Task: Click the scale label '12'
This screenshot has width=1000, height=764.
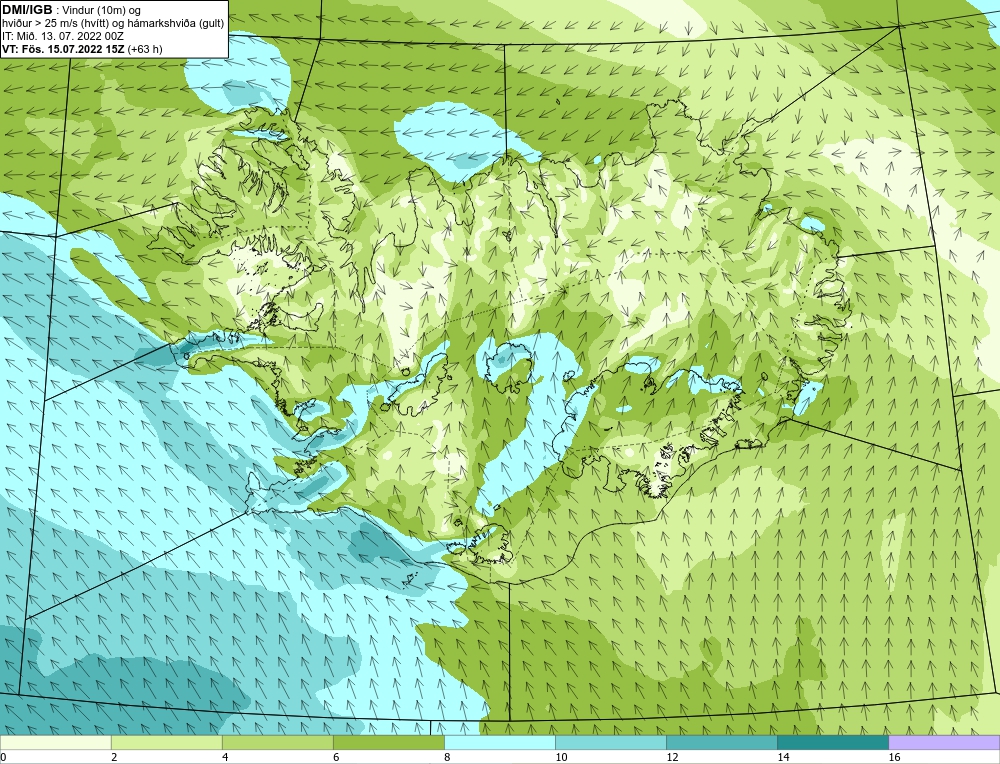Action: [672, 757]
